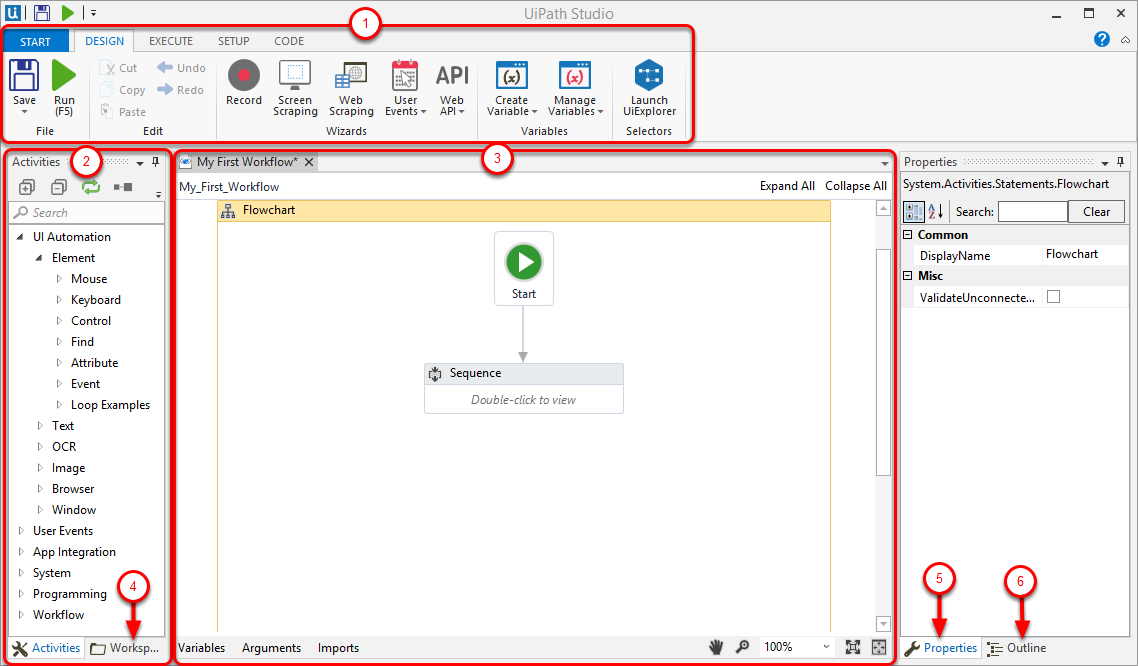This screenshot has width=1138, height=666.
Task: Click the save icon in the title bar
Action: pos(42,12)
